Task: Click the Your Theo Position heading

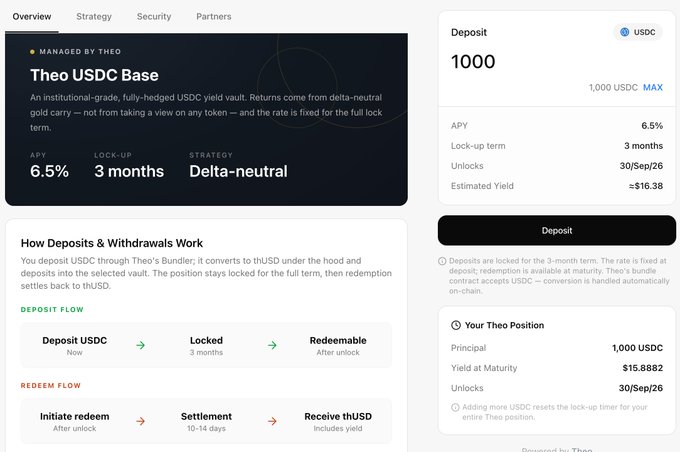Action: pos(504,325)
